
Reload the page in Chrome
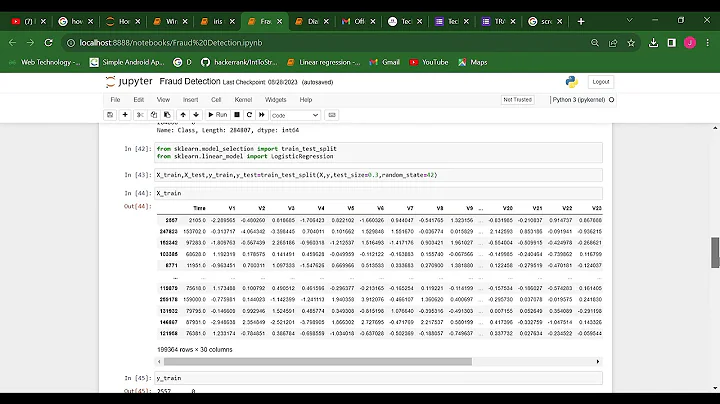click(48, 43)
